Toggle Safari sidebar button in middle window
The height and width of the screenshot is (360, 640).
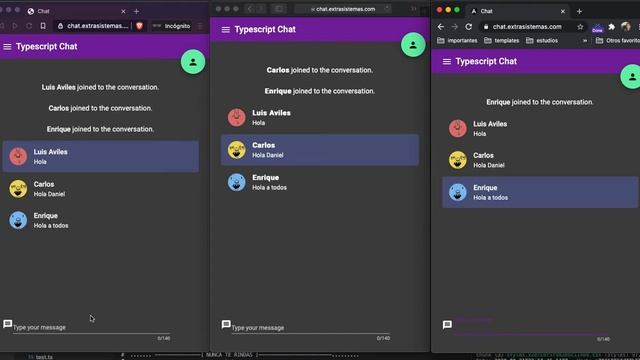point(279,9)
